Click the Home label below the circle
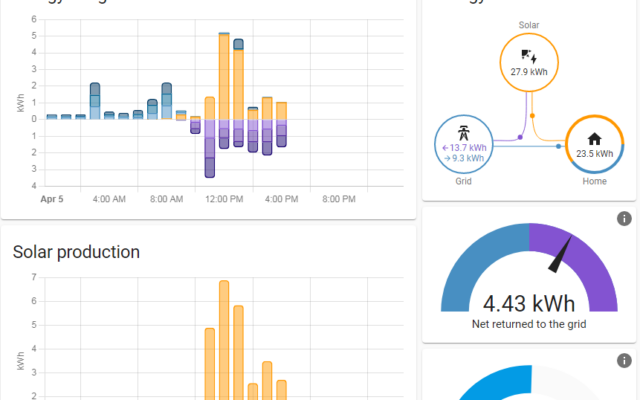Screen dimensions: 640x400 [594, 181]
